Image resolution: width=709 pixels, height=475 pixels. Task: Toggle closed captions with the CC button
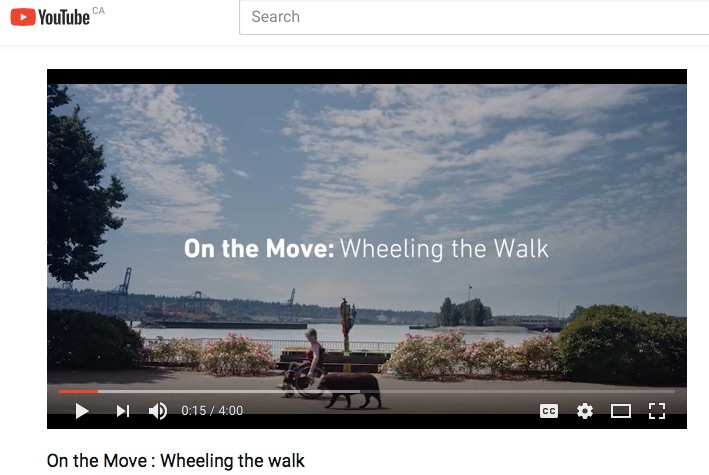pyautogui.click(x=548, y=411)
